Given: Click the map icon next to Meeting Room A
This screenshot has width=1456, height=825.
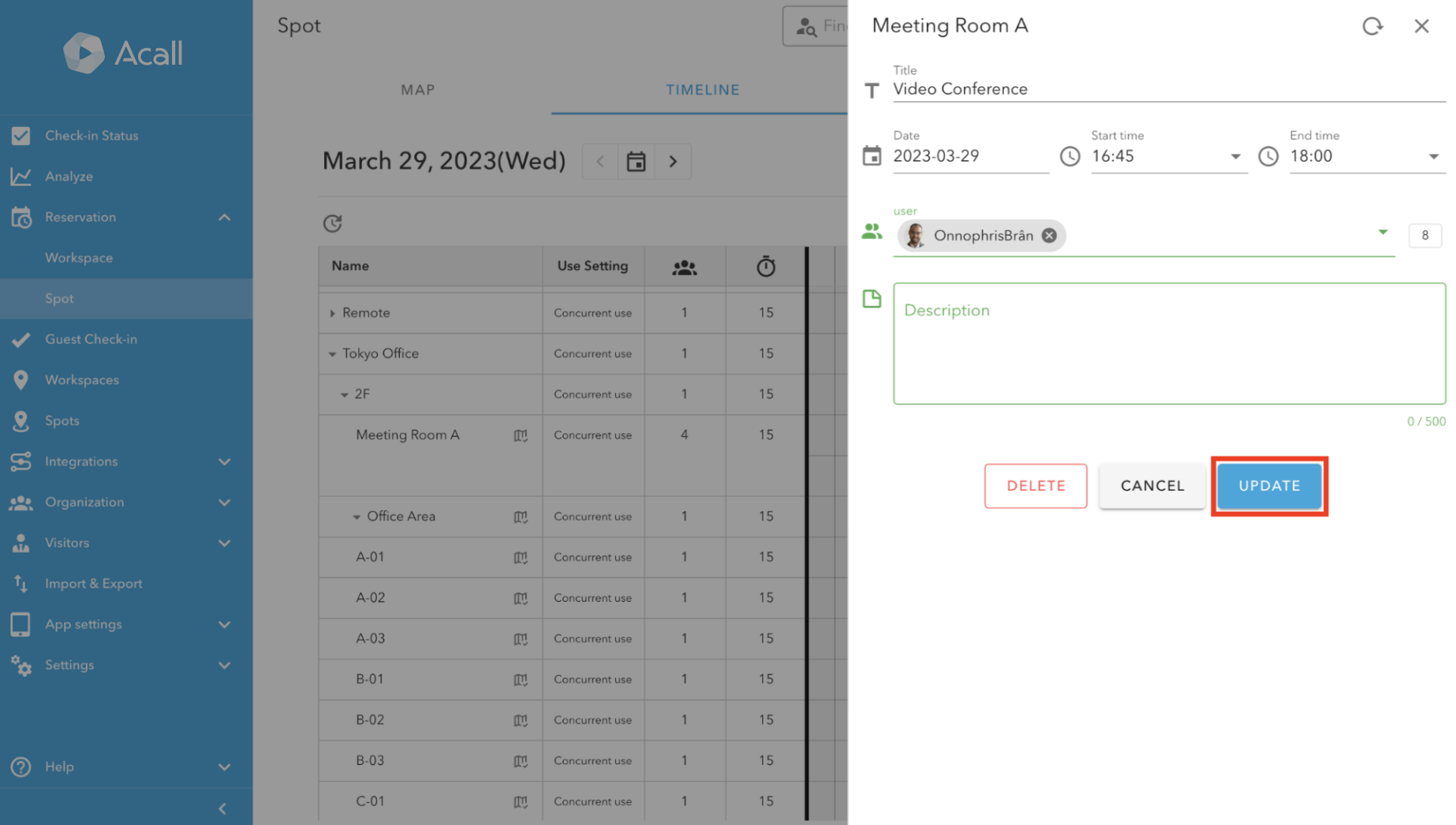Looking at the screenshot, I should [x=521, y=435].
